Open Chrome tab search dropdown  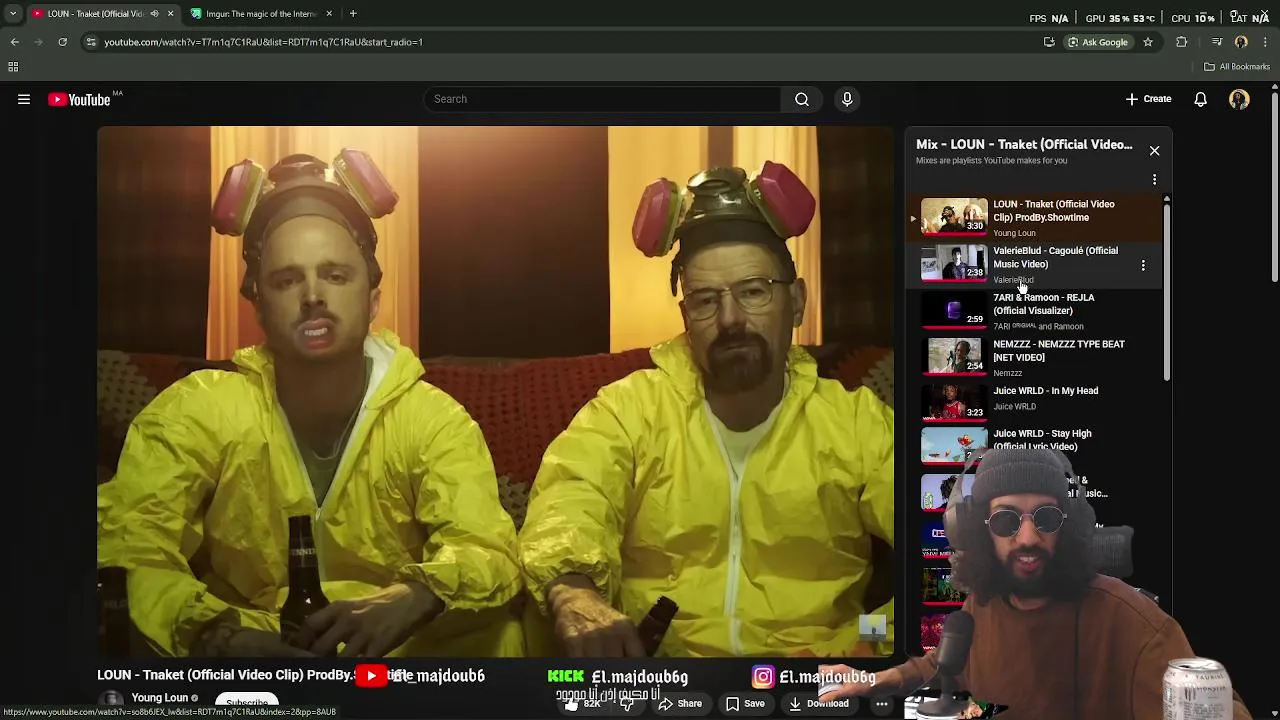point(13,14)
